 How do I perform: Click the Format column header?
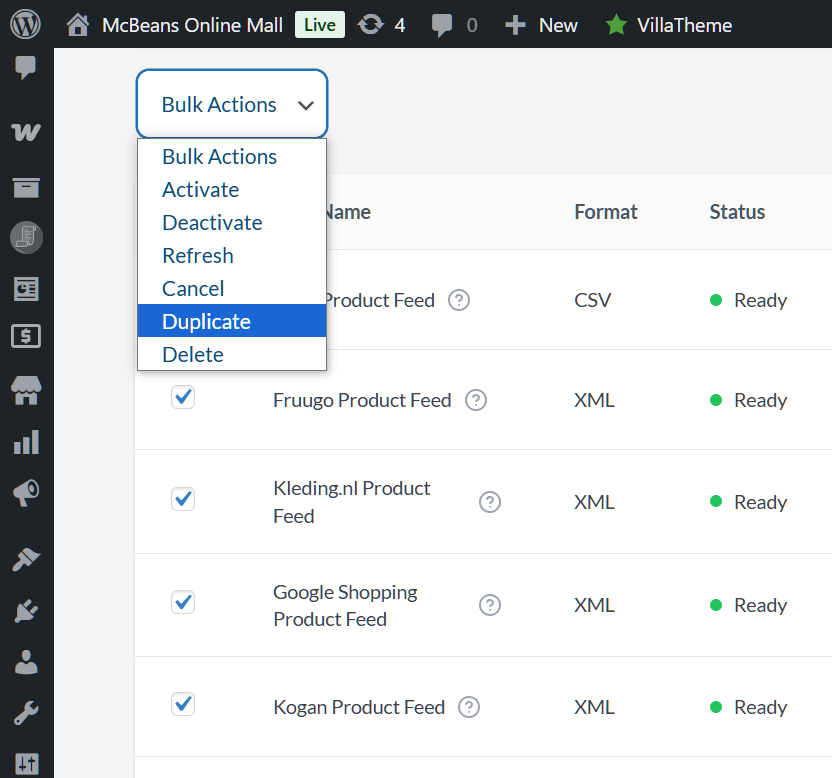[x=606, y=212]
